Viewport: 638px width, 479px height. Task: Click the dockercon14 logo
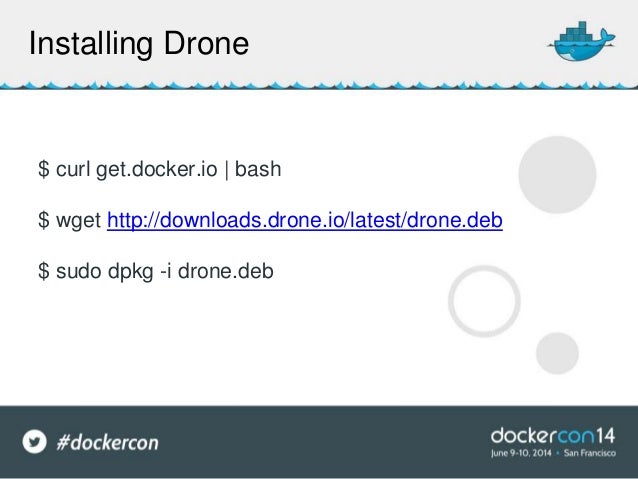[x=553, y=436]
